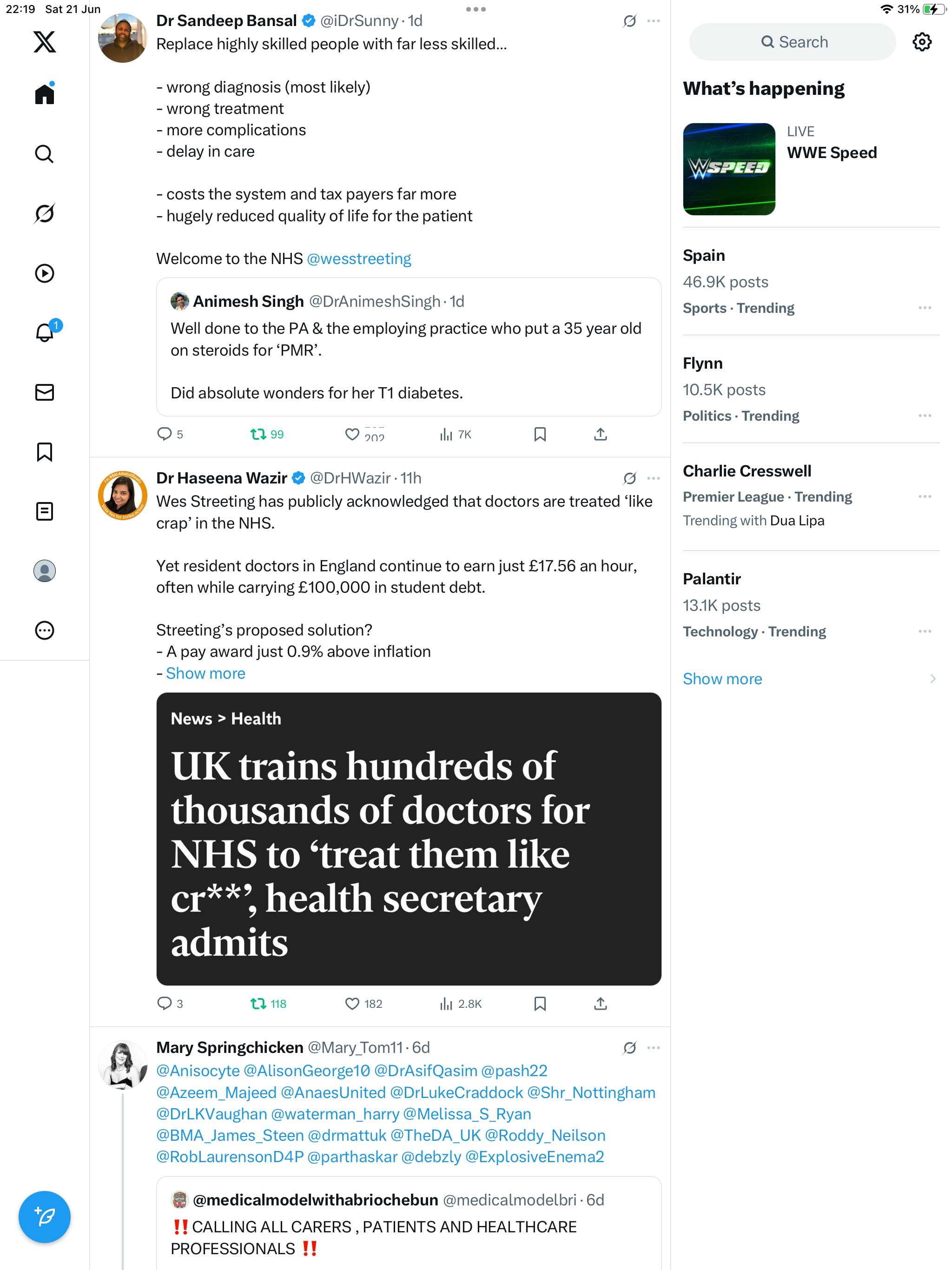Screen dimensions: 952x1270
Task: Open more options on Dr Sandeep Bansal's post
Action: 653,20
